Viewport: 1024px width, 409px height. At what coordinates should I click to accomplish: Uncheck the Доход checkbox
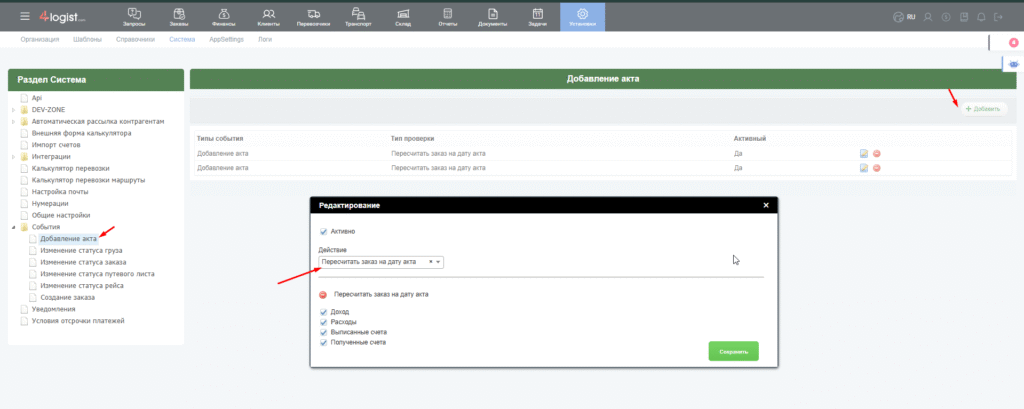pos(323,313)
